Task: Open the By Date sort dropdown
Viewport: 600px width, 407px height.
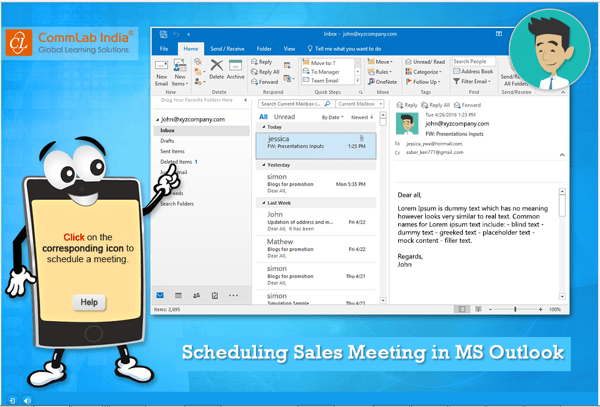Action: (x=333, y=117)
